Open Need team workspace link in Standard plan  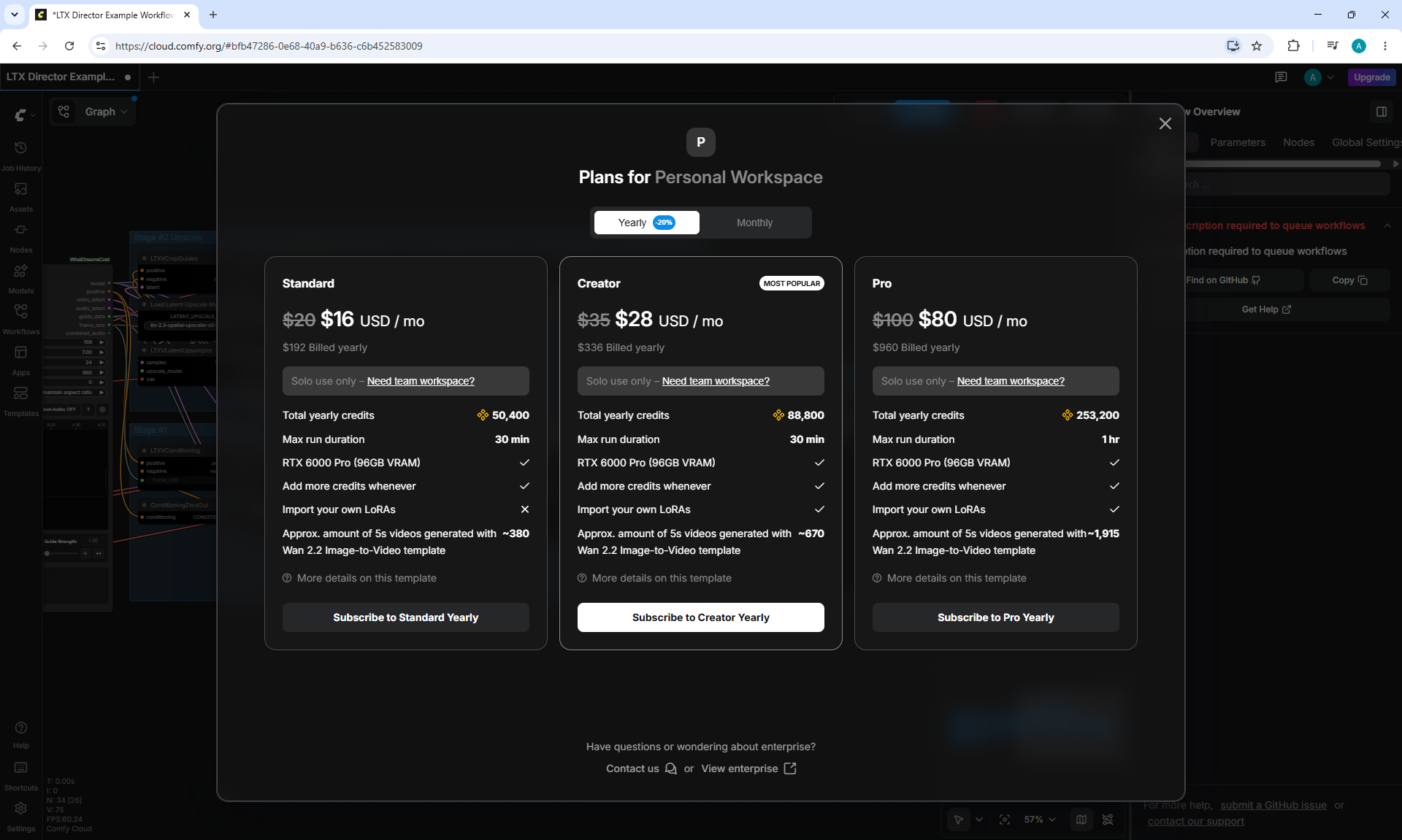tap(421, 381)
